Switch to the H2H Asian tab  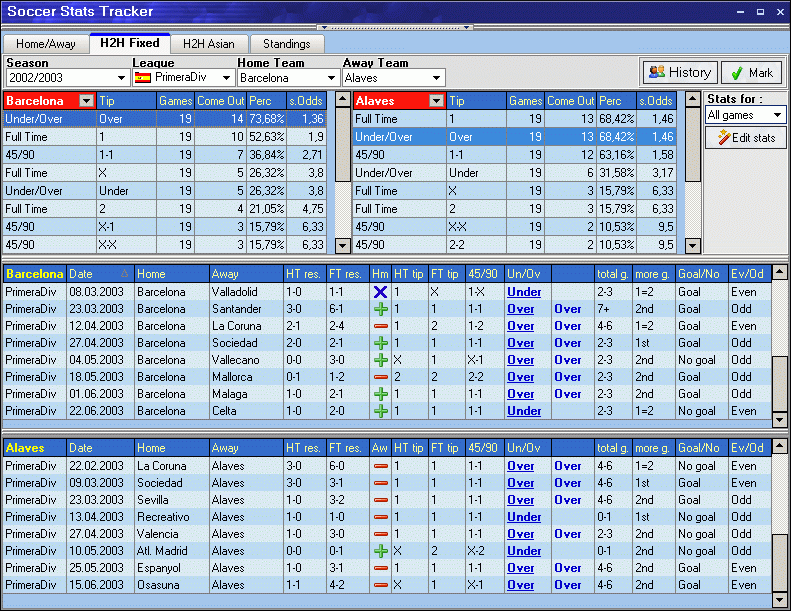(x=209, y=44)
